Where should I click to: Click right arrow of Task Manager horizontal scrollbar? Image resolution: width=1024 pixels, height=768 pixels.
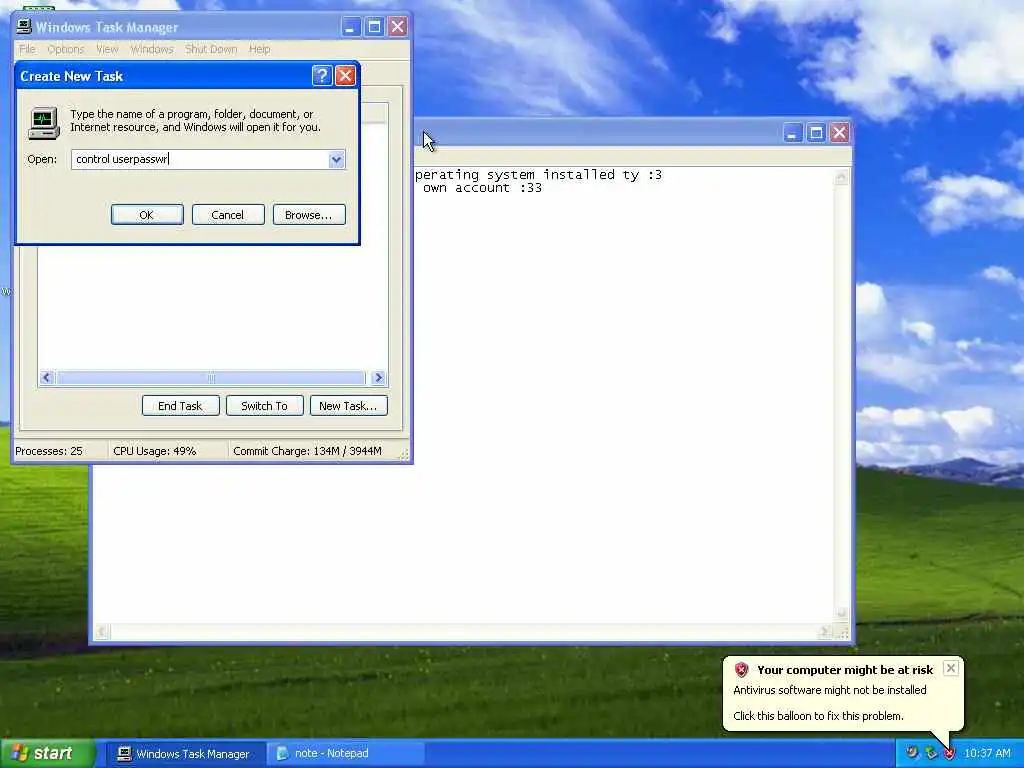[x=378, y=377]
